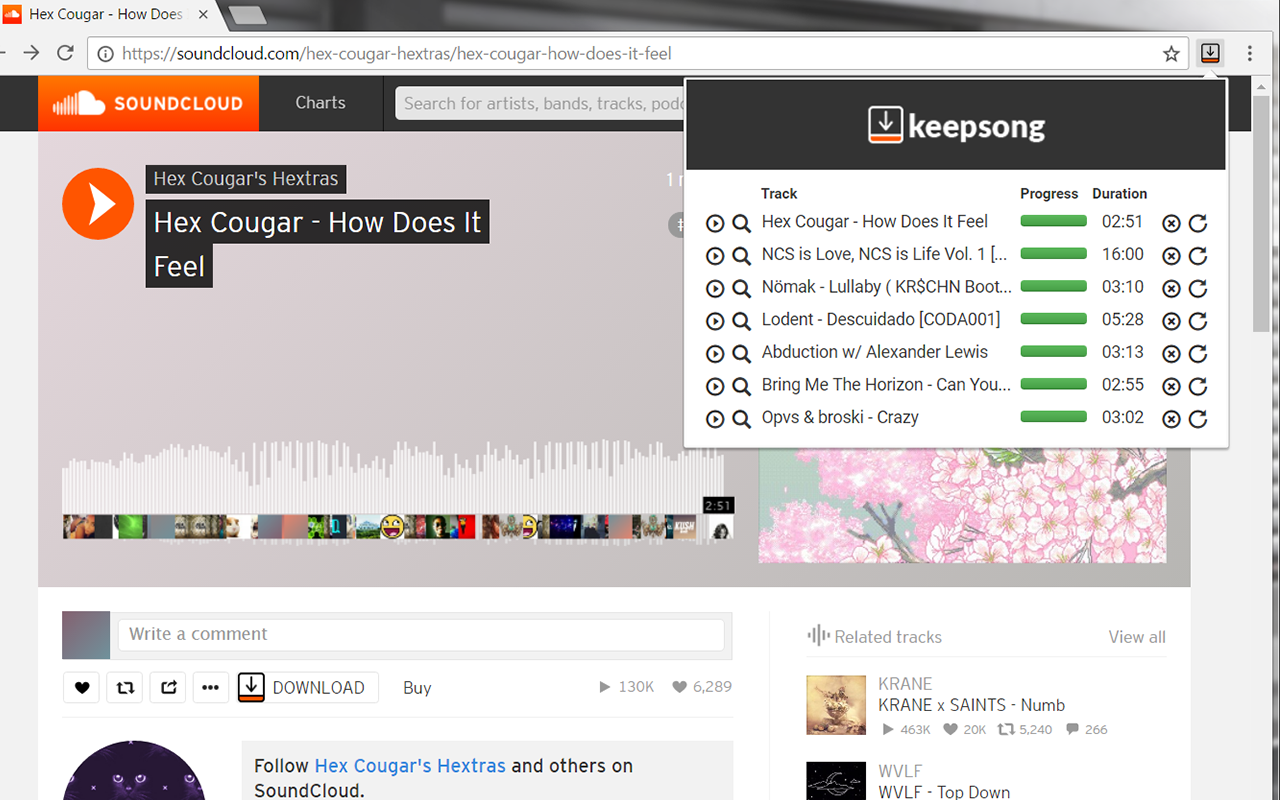1280x800 pixels.
Task: Click magnifier icon for NCS is Love track
Action: pyautogui.click(x=741, y=256)
